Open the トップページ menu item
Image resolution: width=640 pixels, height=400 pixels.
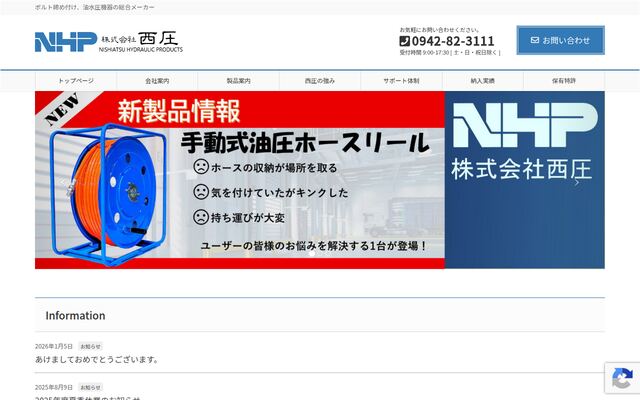76,81
